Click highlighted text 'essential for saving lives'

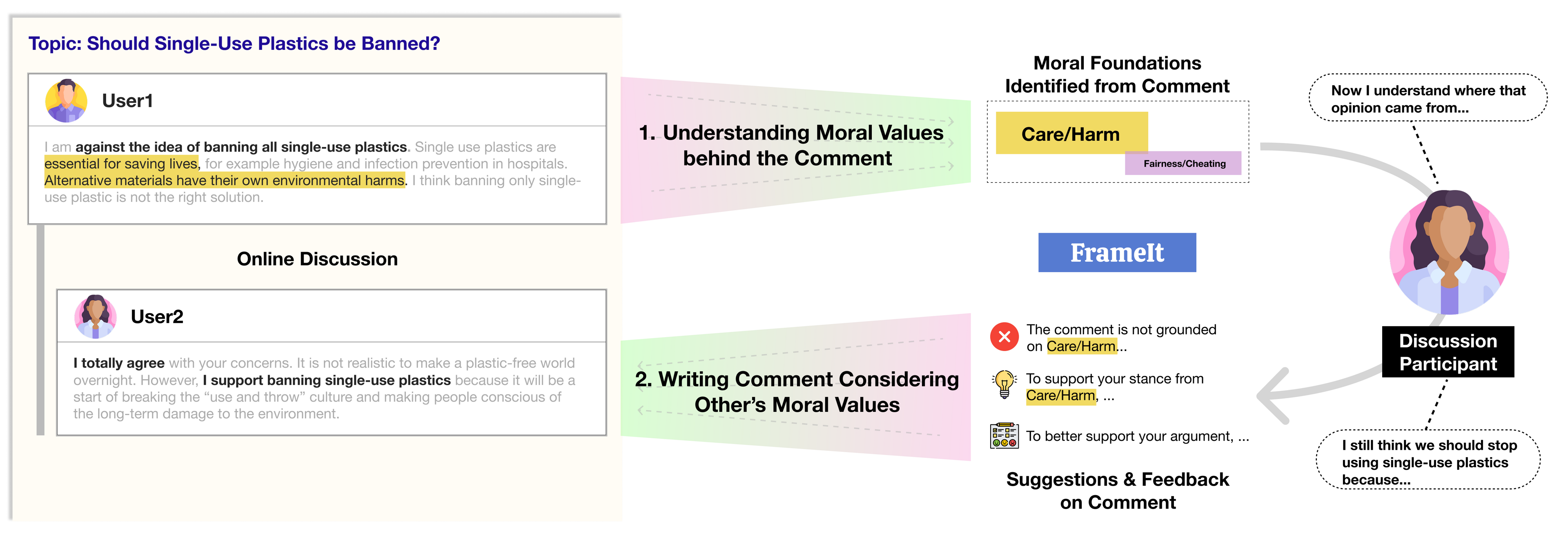pos(121,164)
